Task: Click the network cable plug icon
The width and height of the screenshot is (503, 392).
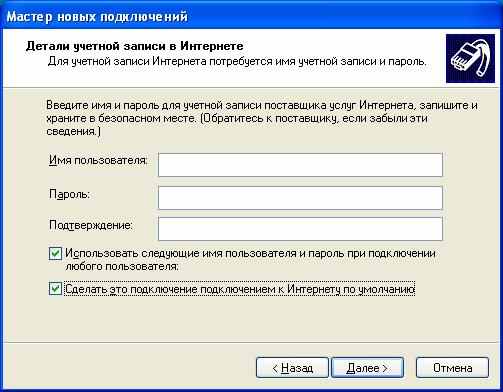Action: (470, 58)
